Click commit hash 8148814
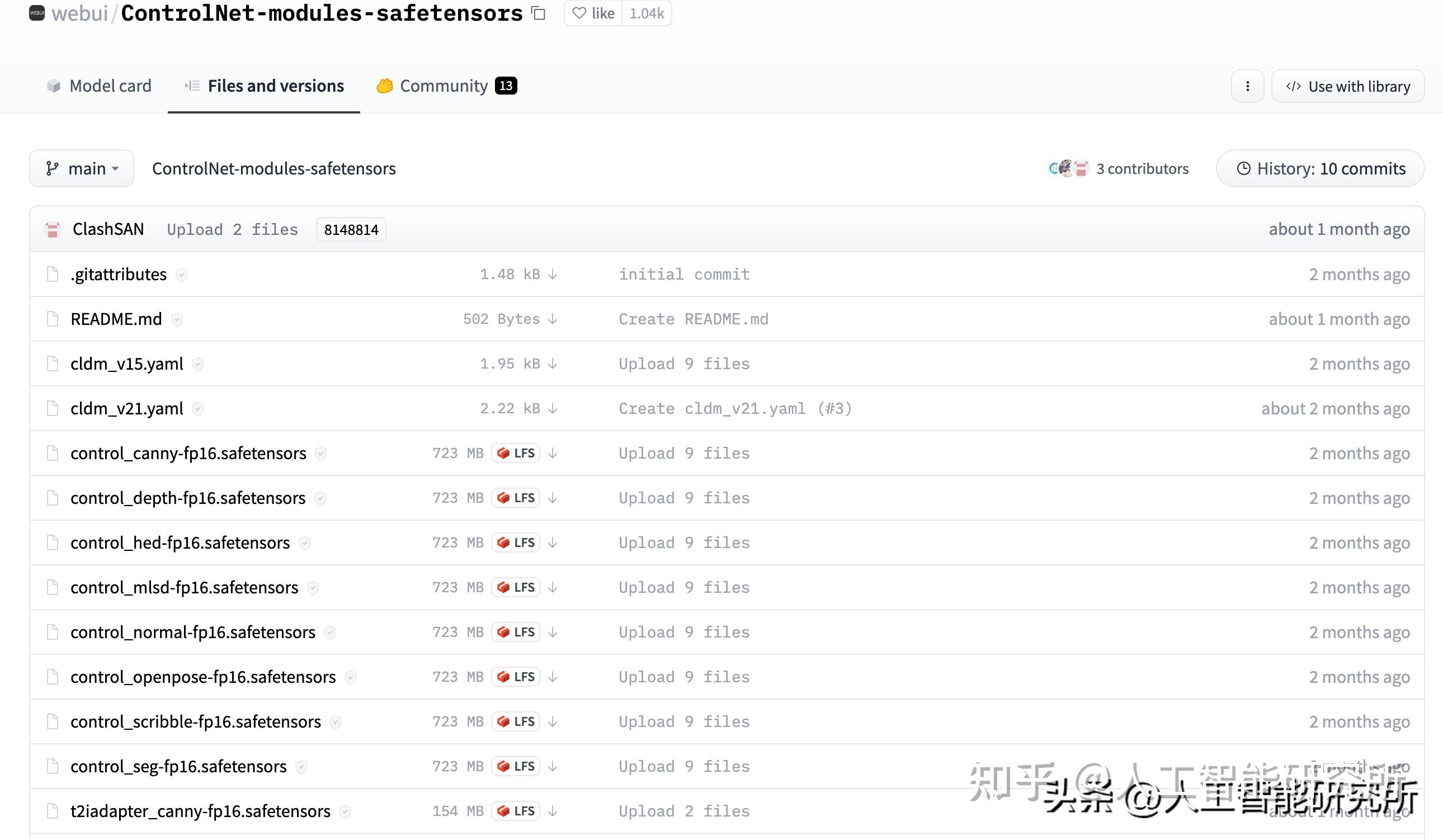 pyautogui.click(x=351, y=230)
